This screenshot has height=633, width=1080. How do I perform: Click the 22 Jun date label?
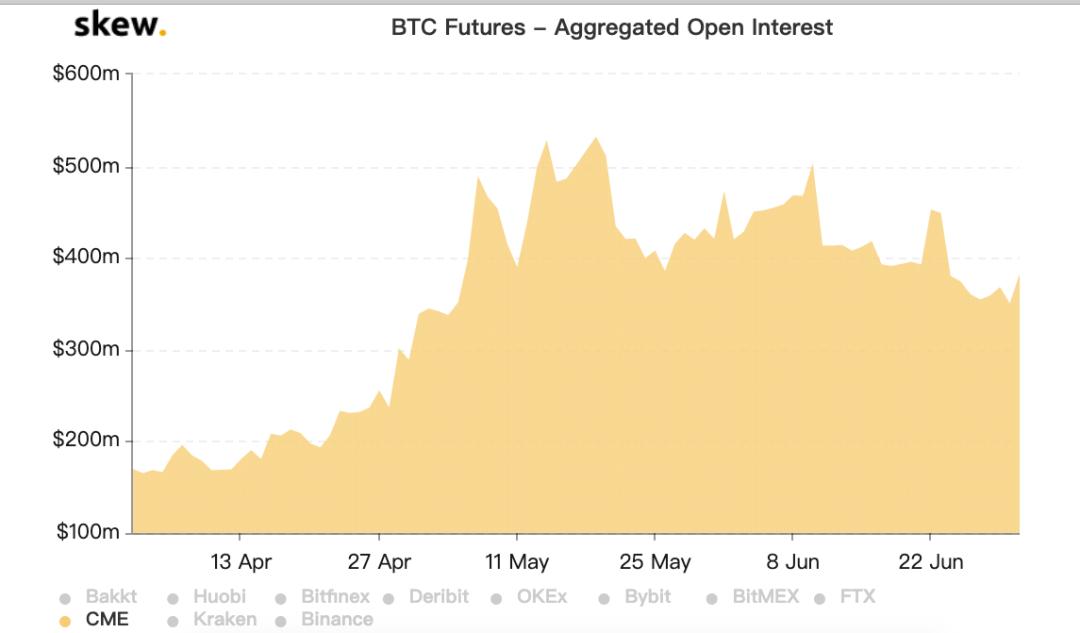point(930,562)
